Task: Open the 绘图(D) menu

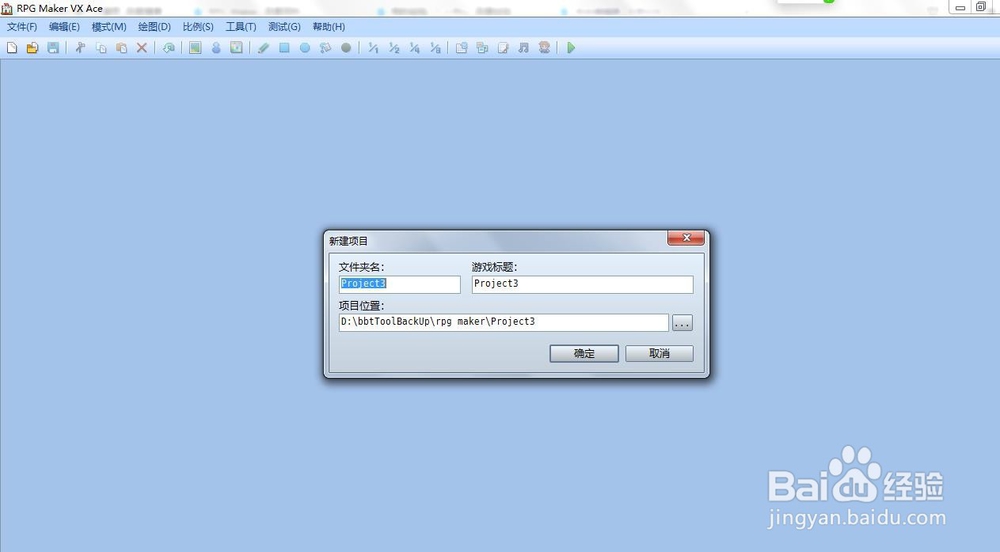Action: coord(154,27)
